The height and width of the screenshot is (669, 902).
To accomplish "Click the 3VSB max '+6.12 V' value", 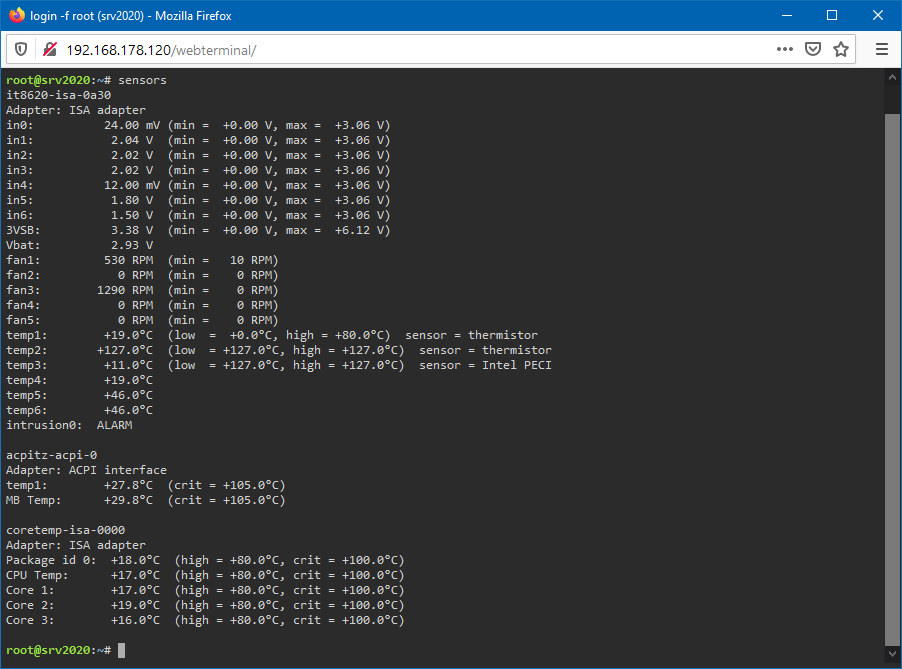I will [359, 230].
